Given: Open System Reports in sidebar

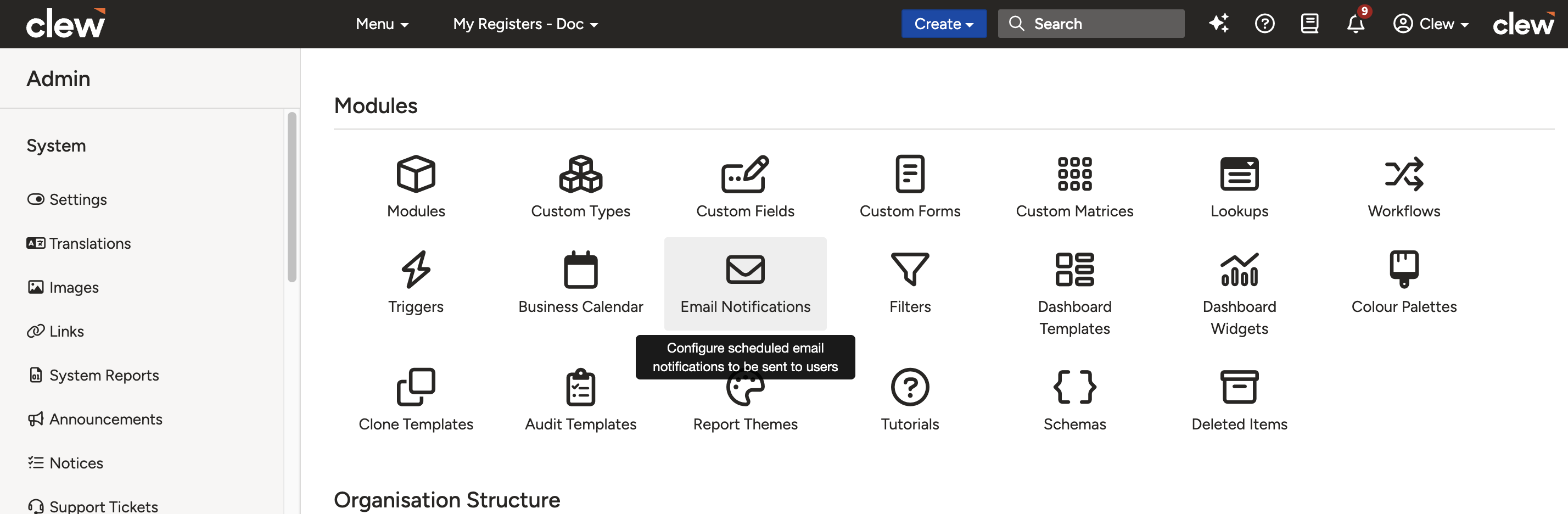Looking at the screenshot, I should pos(93,375).
